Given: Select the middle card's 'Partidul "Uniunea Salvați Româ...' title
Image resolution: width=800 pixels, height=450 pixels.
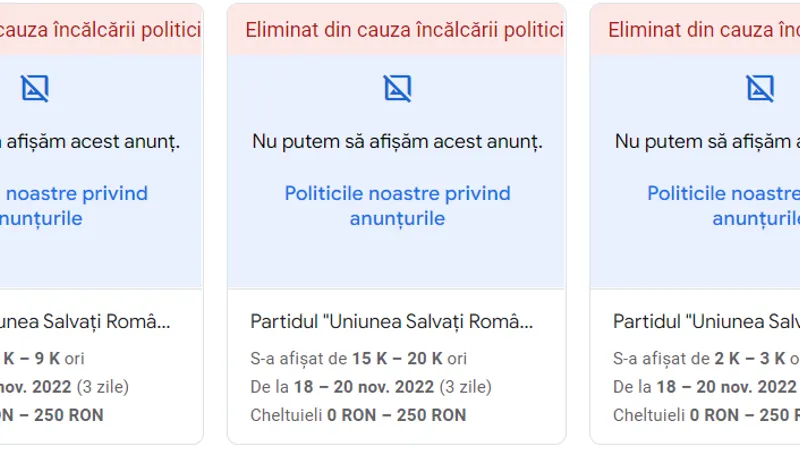Looking at the screenshot, I should click(391, 321).
